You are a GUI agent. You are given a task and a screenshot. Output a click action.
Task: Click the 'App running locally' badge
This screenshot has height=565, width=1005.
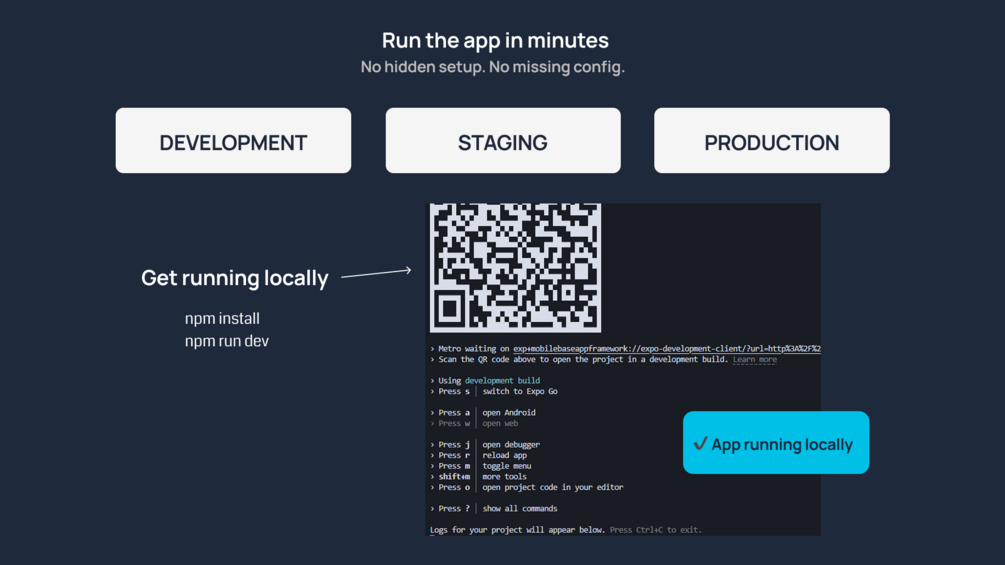click(776, 443)
